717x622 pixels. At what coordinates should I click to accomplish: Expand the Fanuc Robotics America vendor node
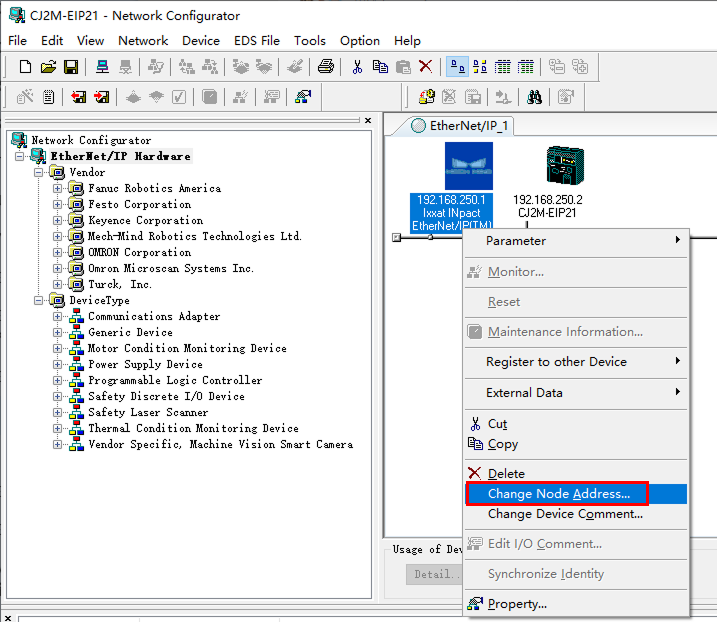pyautogui.click(x=58, y=188)
